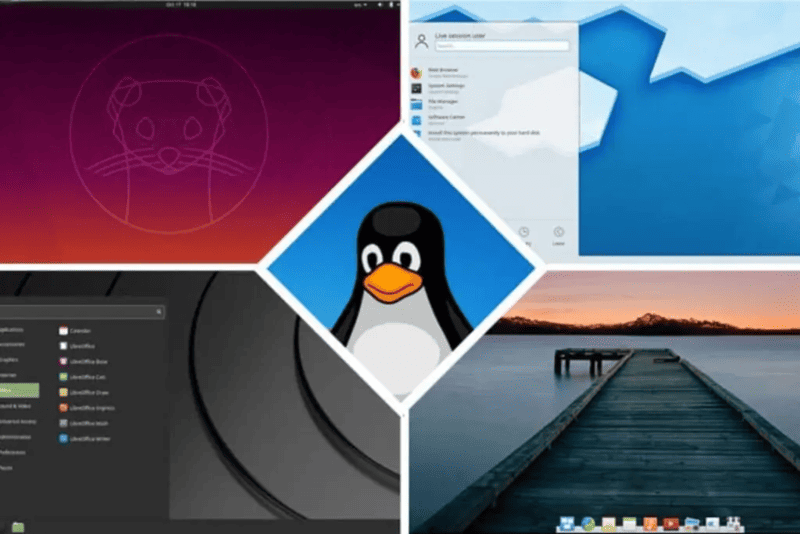This screenshot has height=534, width=800.
Task: Select the Sound & Video category
Action: click(16, 406)
